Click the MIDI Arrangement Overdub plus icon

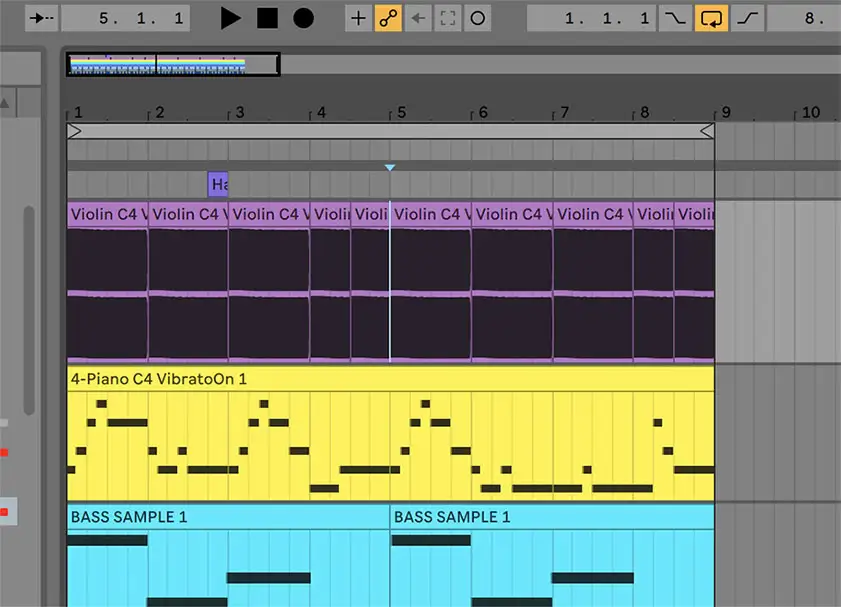(358, 18)
